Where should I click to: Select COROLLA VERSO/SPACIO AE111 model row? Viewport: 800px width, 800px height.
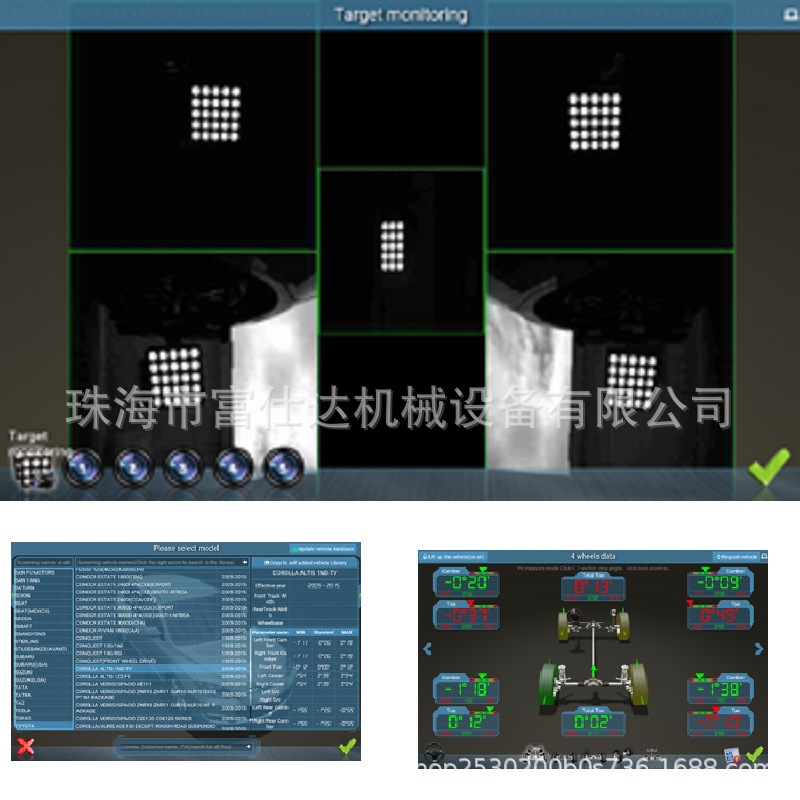[162, 684]
